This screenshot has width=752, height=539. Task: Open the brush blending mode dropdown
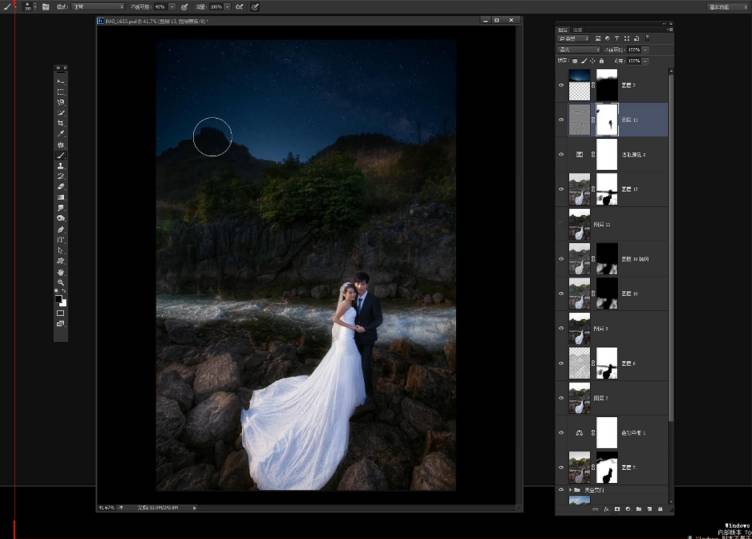tap(95, 6)
